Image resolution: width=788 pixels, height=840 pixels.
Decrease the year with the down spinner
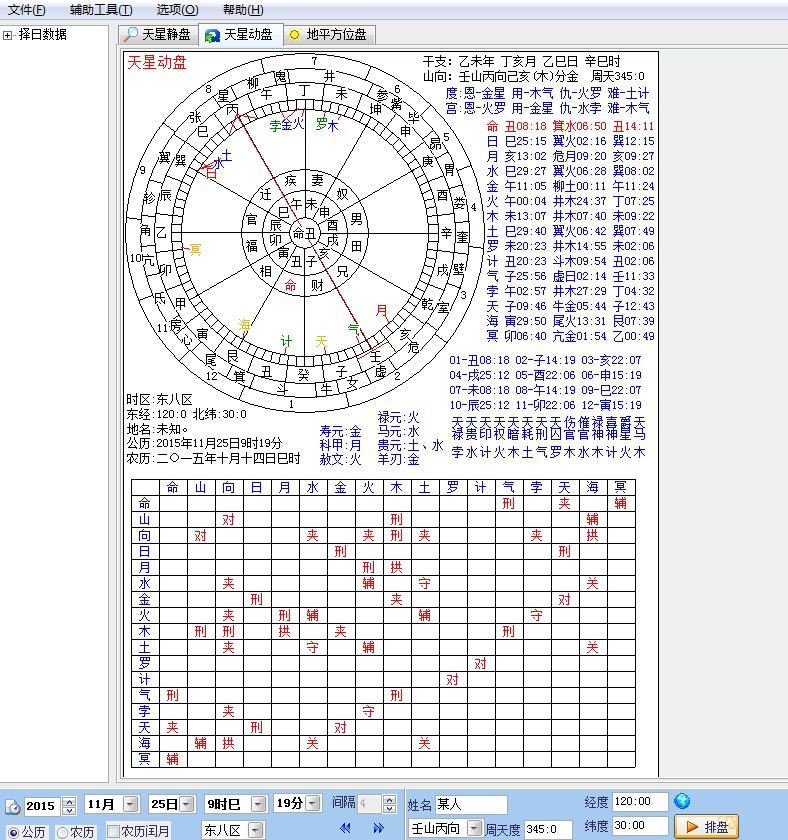coord(69,809)
